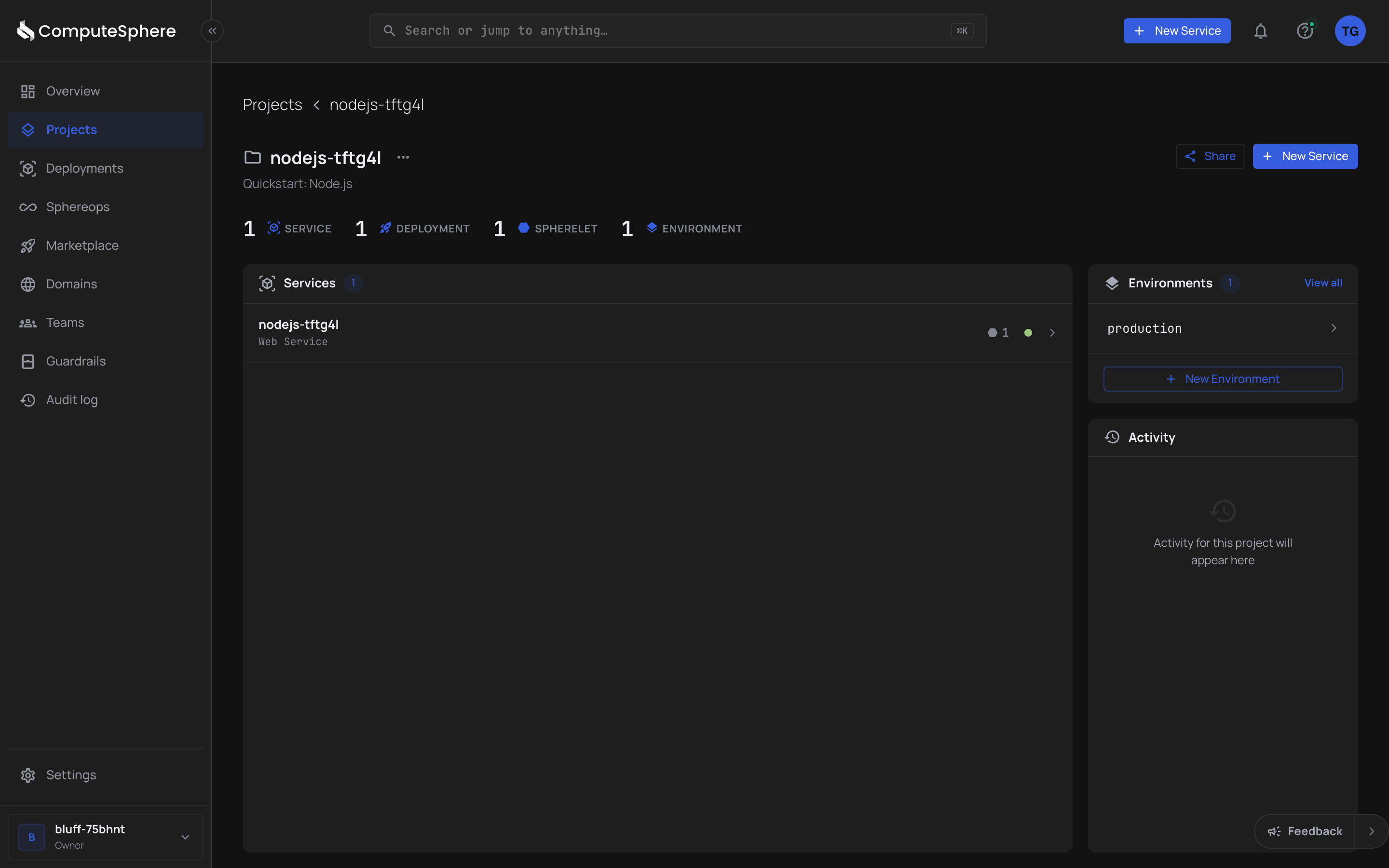Viewport: 1389px width, 868px height.
Task: Click the New Environment button
Action: pos(1223,379)
